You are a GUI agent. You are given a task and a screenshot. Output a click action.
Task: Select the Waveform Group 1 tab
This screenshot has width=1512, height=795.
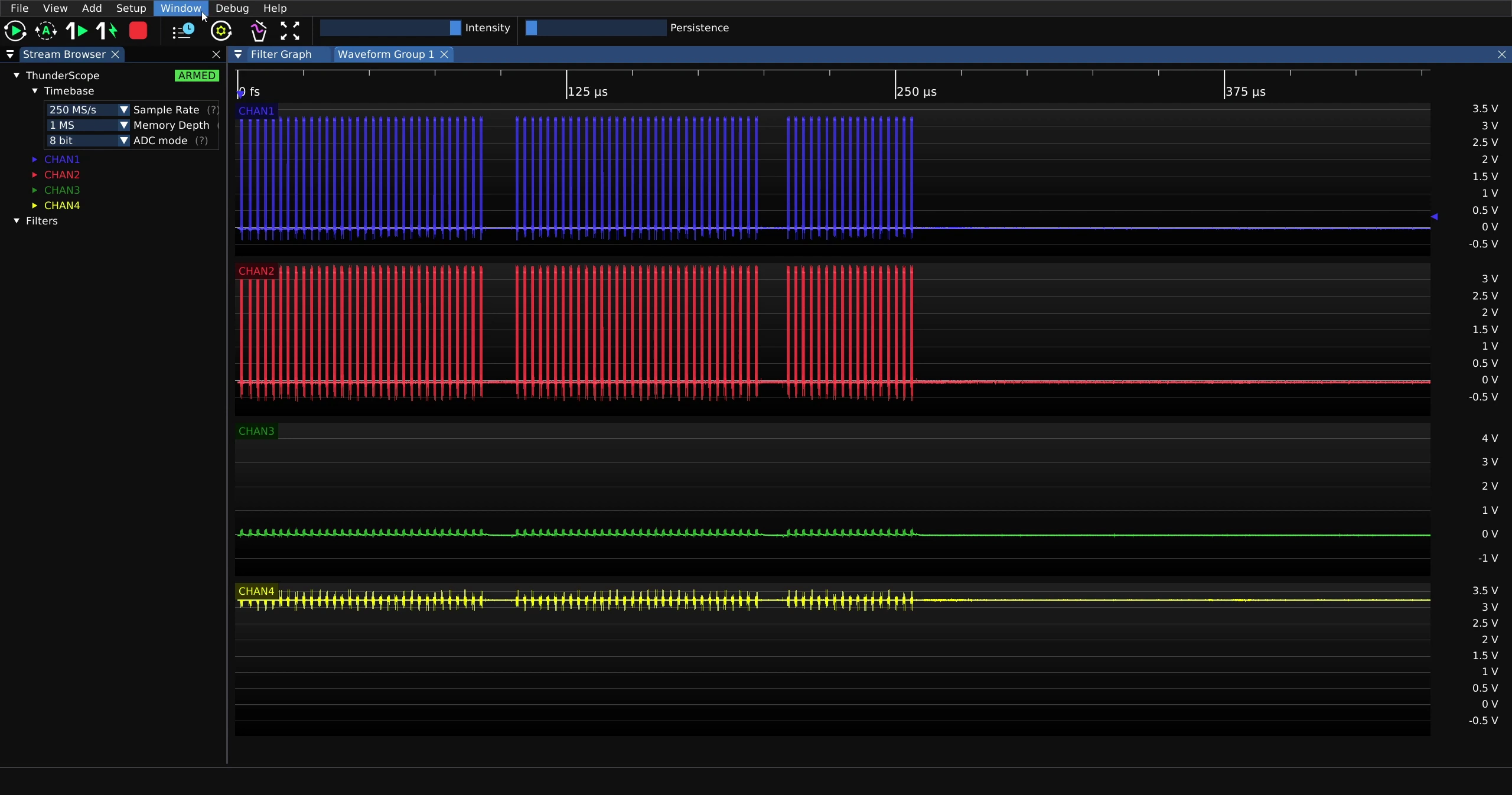point(386,54)
